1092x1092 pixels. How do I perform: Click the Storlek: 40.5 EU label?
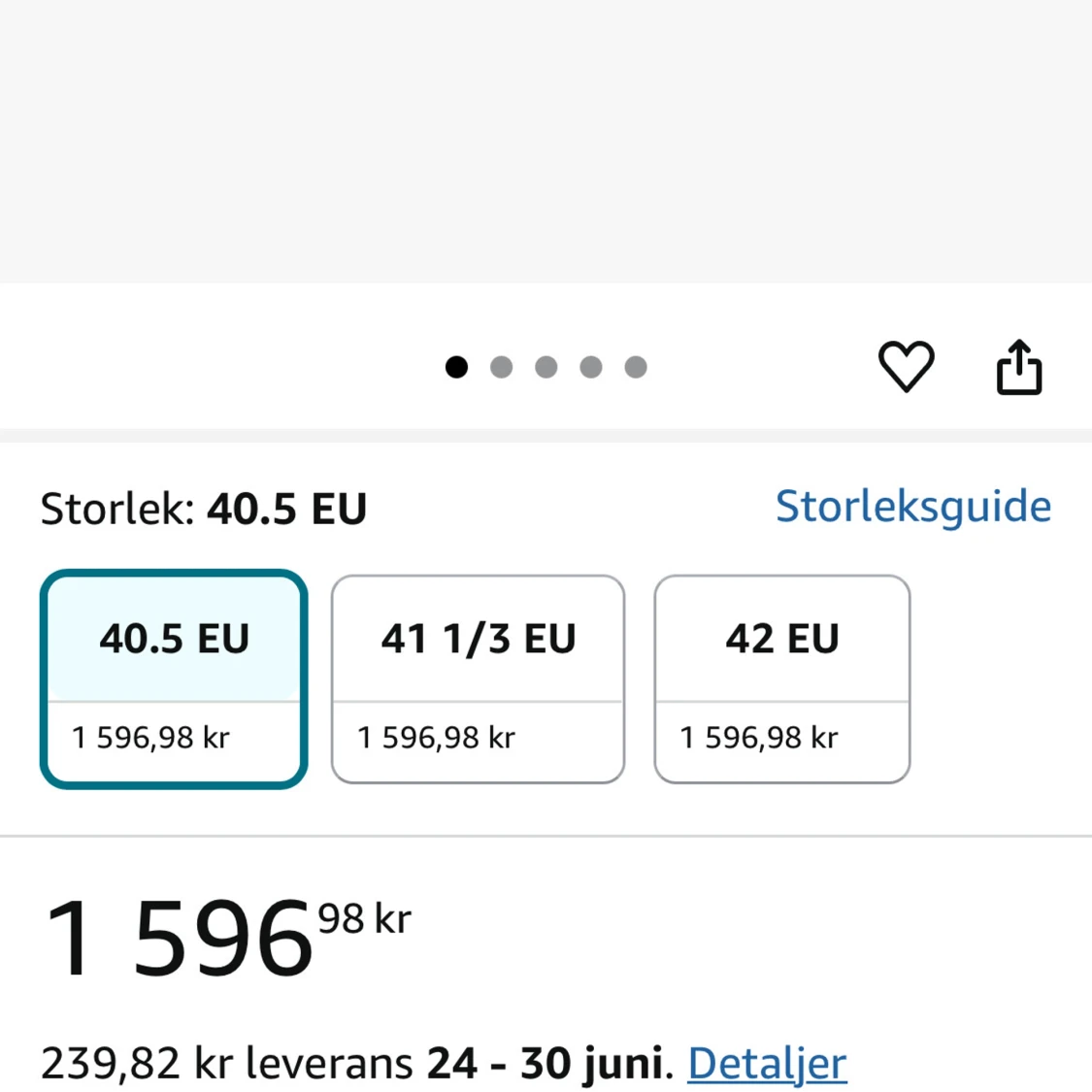coord(204,509)
